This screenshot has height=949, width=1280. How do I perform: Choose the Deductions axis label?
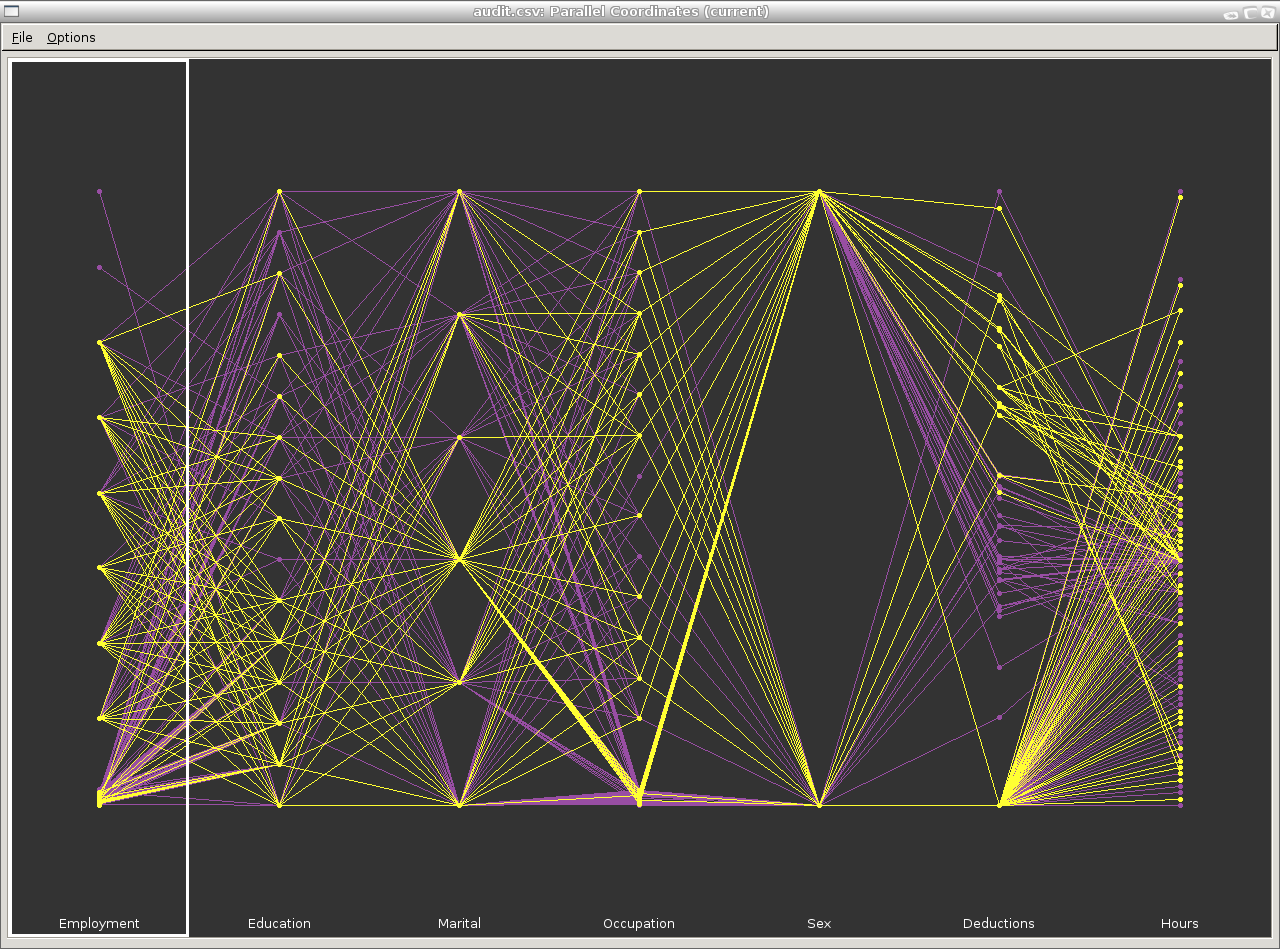point(999,924)
